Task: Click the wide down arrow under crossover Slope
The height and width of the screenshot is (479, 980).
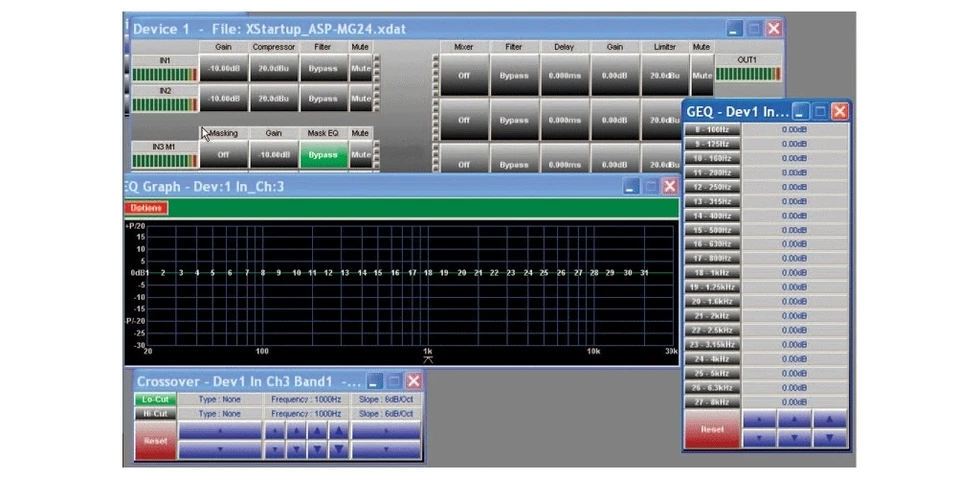Action: click(385, 450)
